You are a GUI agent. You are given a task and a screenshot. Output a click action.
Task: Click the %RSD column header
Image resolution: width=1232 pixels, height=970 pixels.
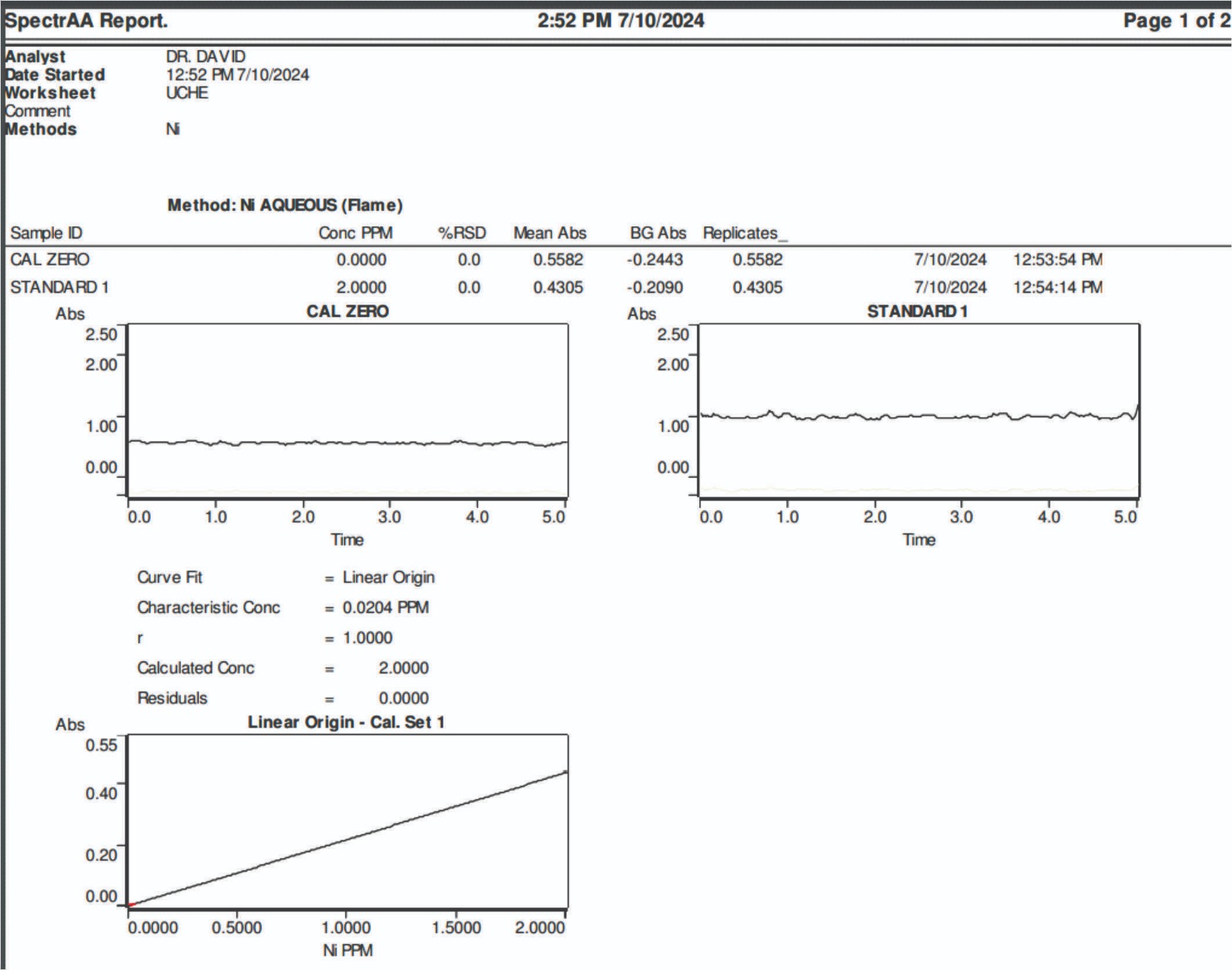(462, 233)
